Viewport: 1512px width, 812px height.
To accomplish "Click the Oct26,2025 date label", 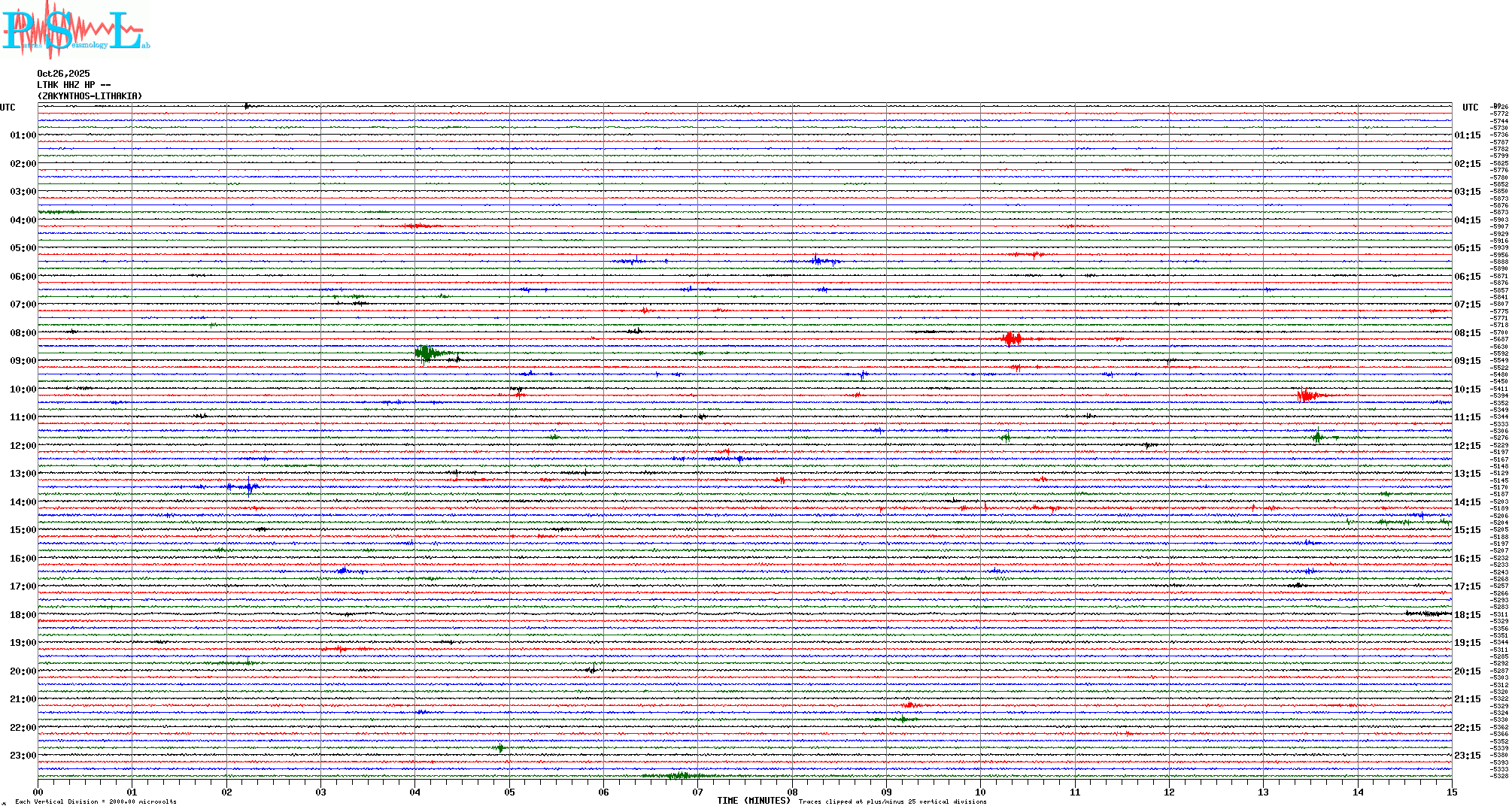I will [x=63, y=74].
